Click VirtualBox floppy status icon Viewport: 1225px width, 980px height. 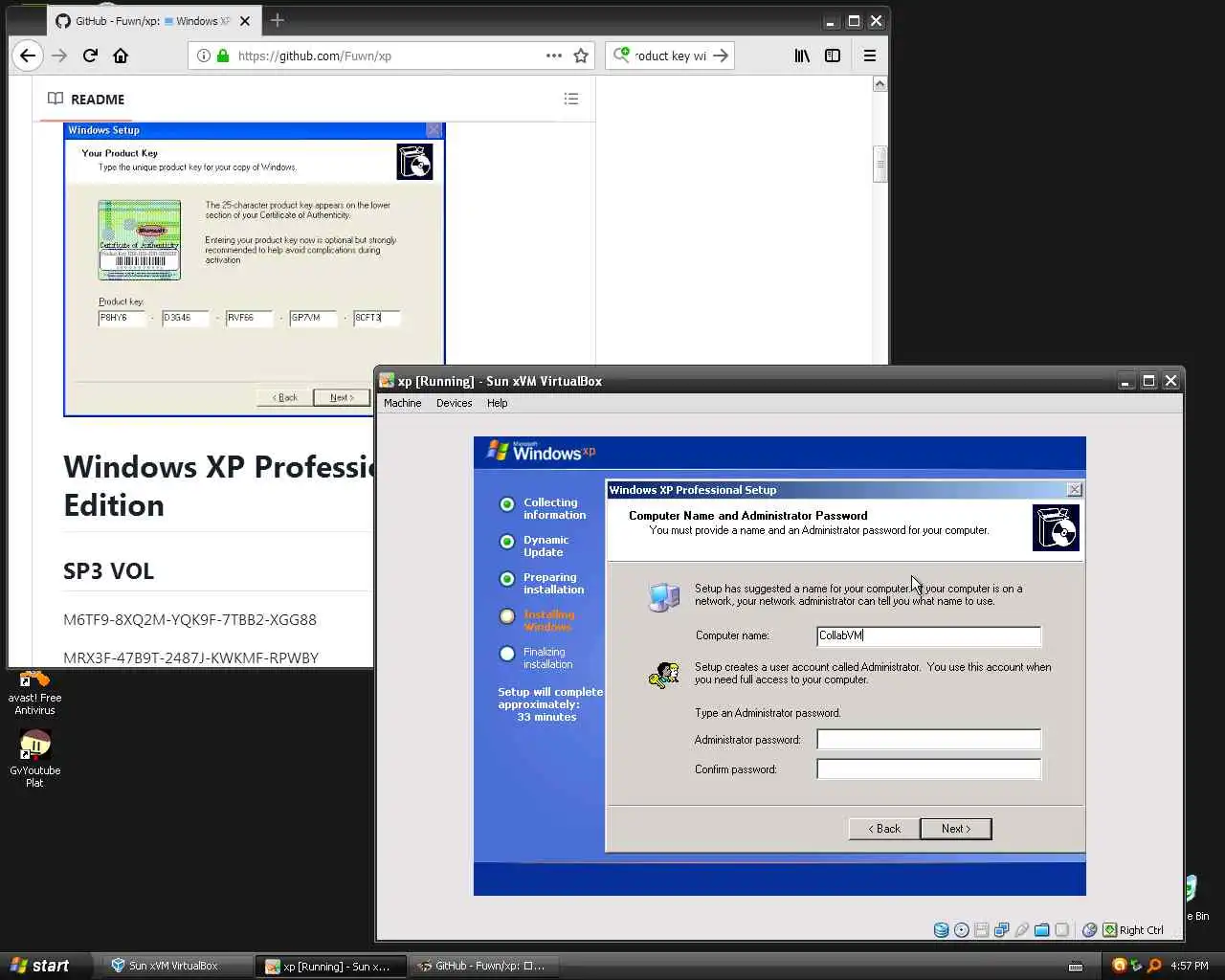(982, 929)
